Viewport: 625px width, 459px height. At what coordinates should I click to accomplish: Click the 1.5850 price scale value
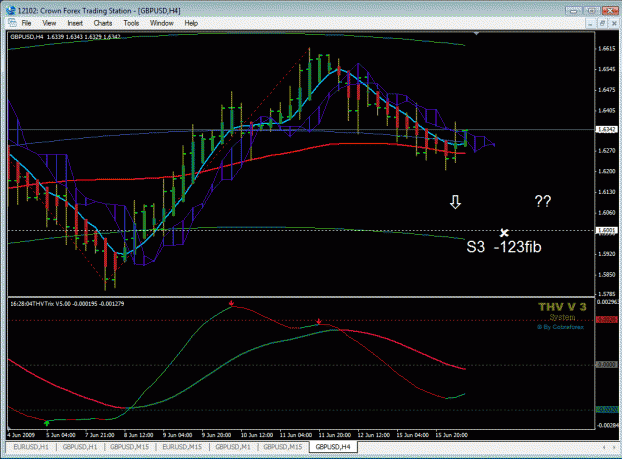click(606, 275)
